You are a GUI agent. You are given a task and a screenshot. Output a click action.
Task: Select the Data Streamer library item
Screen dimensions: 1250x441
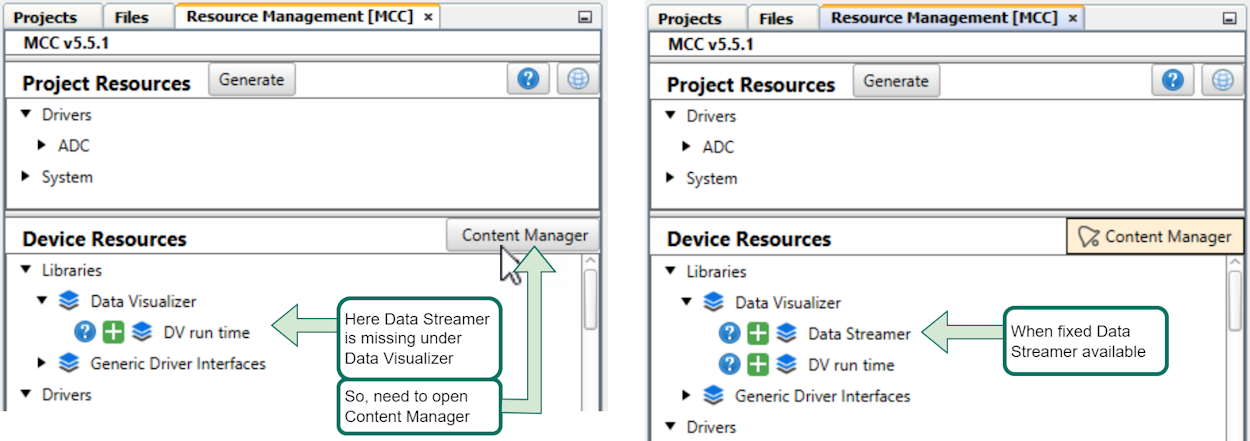point(859,334)
